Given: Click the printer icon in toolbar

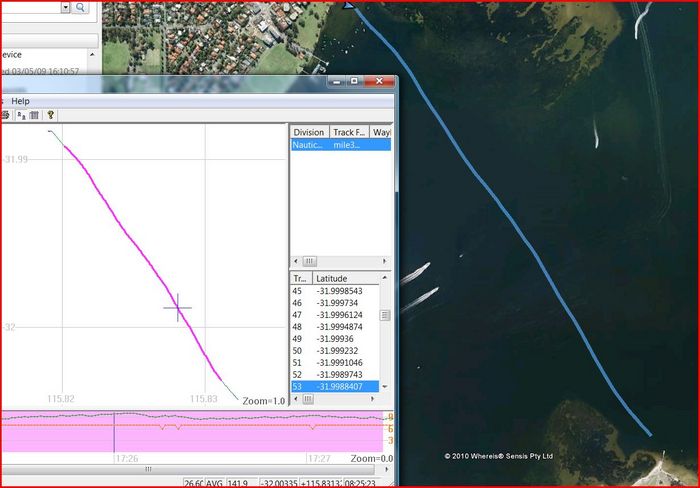Looking at the screenshot, I should click(5, 116).
